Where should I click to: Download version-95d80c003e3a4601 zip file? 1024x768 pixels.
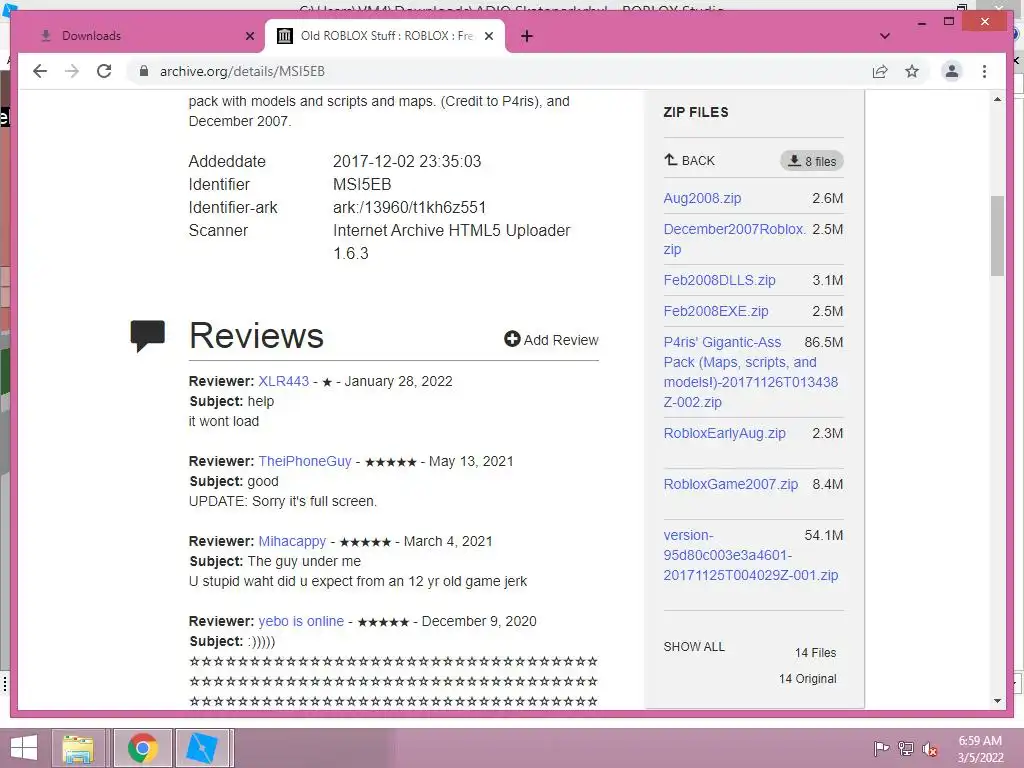[x=750, y=555]
